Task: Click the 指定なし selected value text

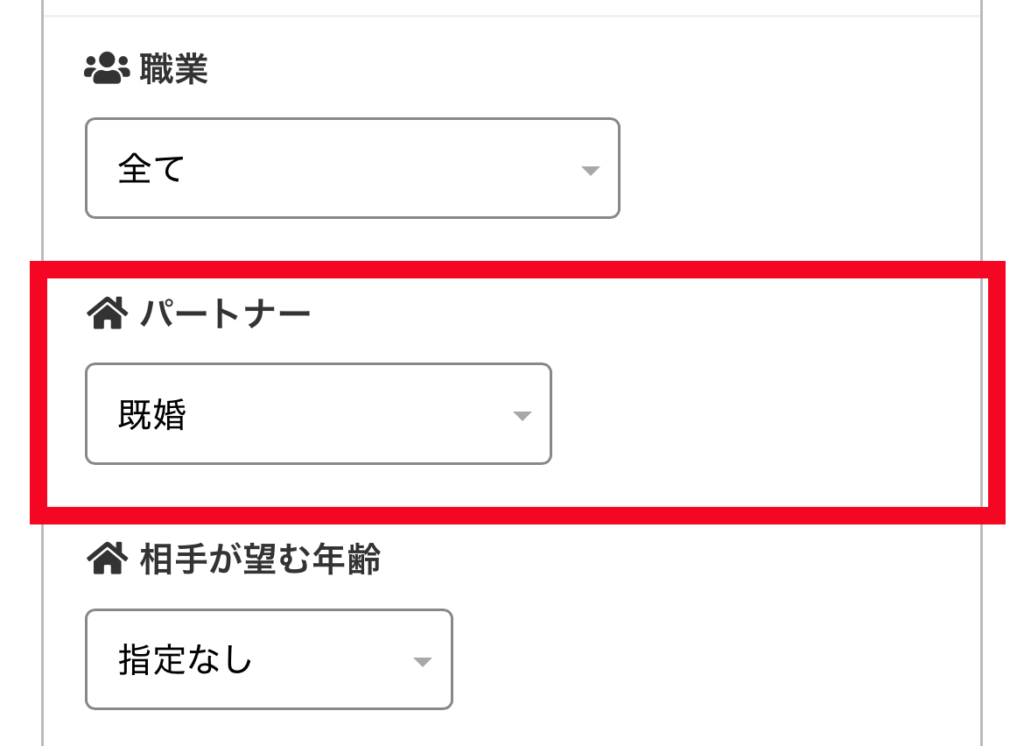Action: point(185,661)
